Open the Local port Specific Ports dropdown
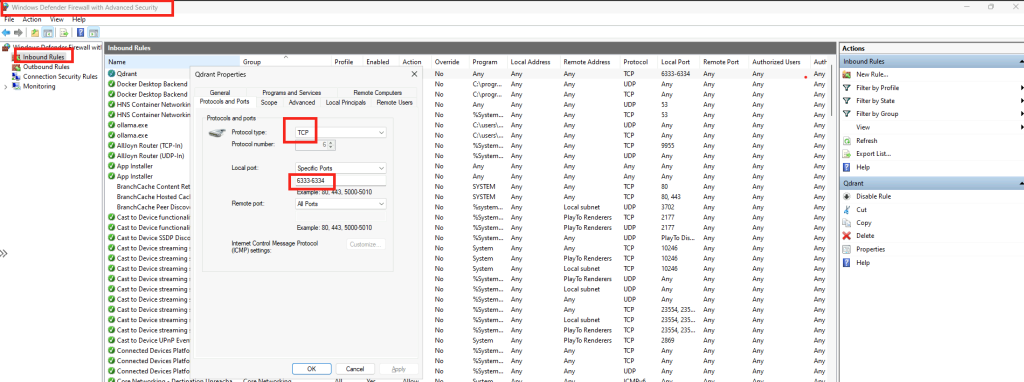This screenshot has width=1024, height=382. tap(381, 168)
